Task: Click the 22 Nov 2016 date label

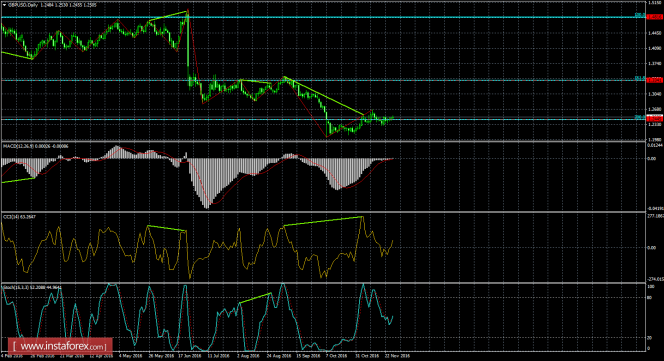Action: (x=397, y=356)
